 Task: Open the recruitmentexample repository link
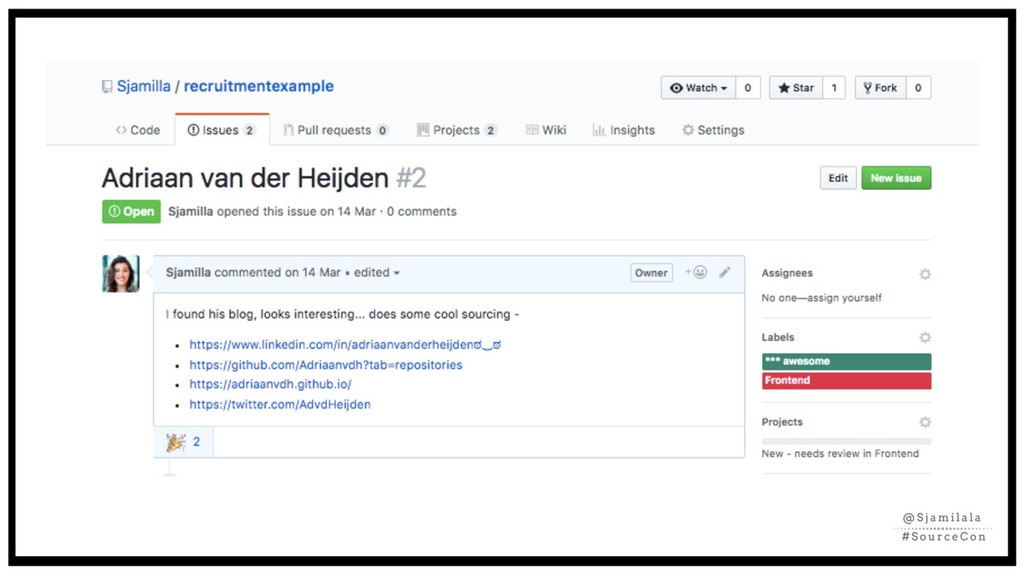point(259,86)
